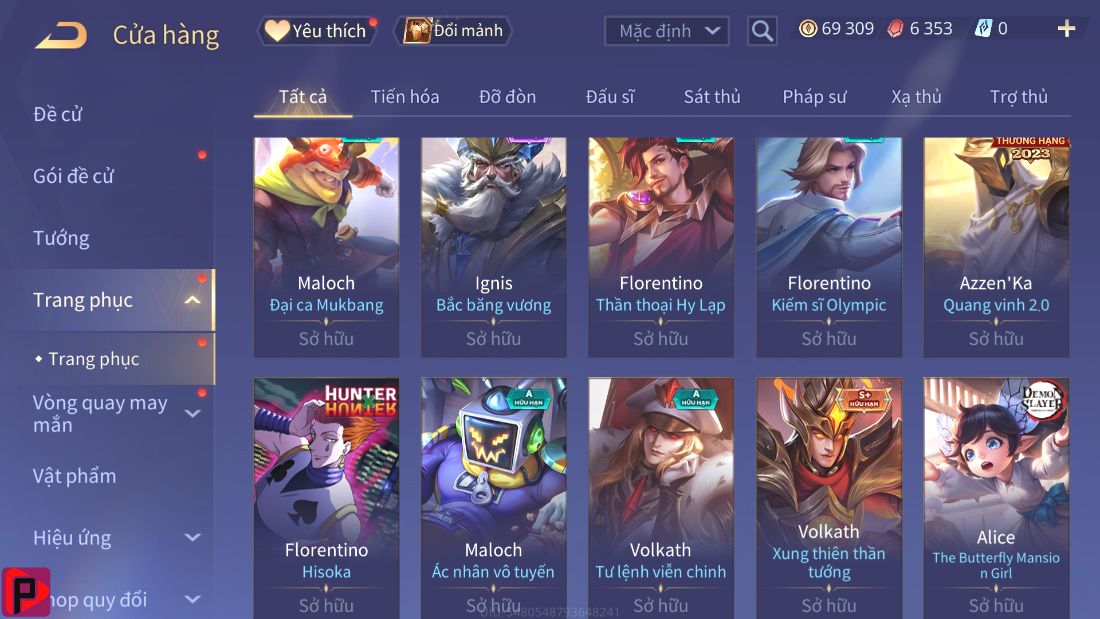Select Florentino Hisoka skin card
This screenshot has width=1100, height=619.
(x=326, y=498)
